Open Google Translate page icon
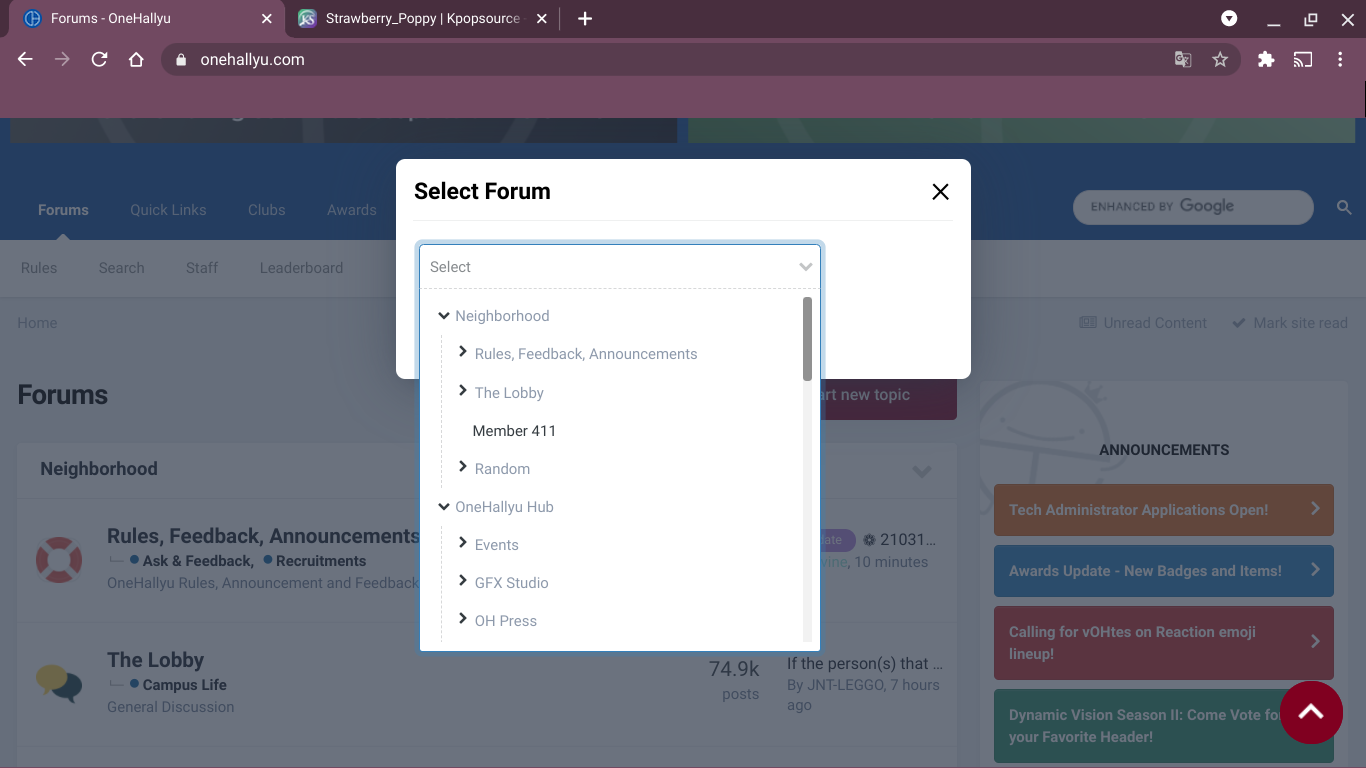 pyautogui.click(x=1183, y=60)
